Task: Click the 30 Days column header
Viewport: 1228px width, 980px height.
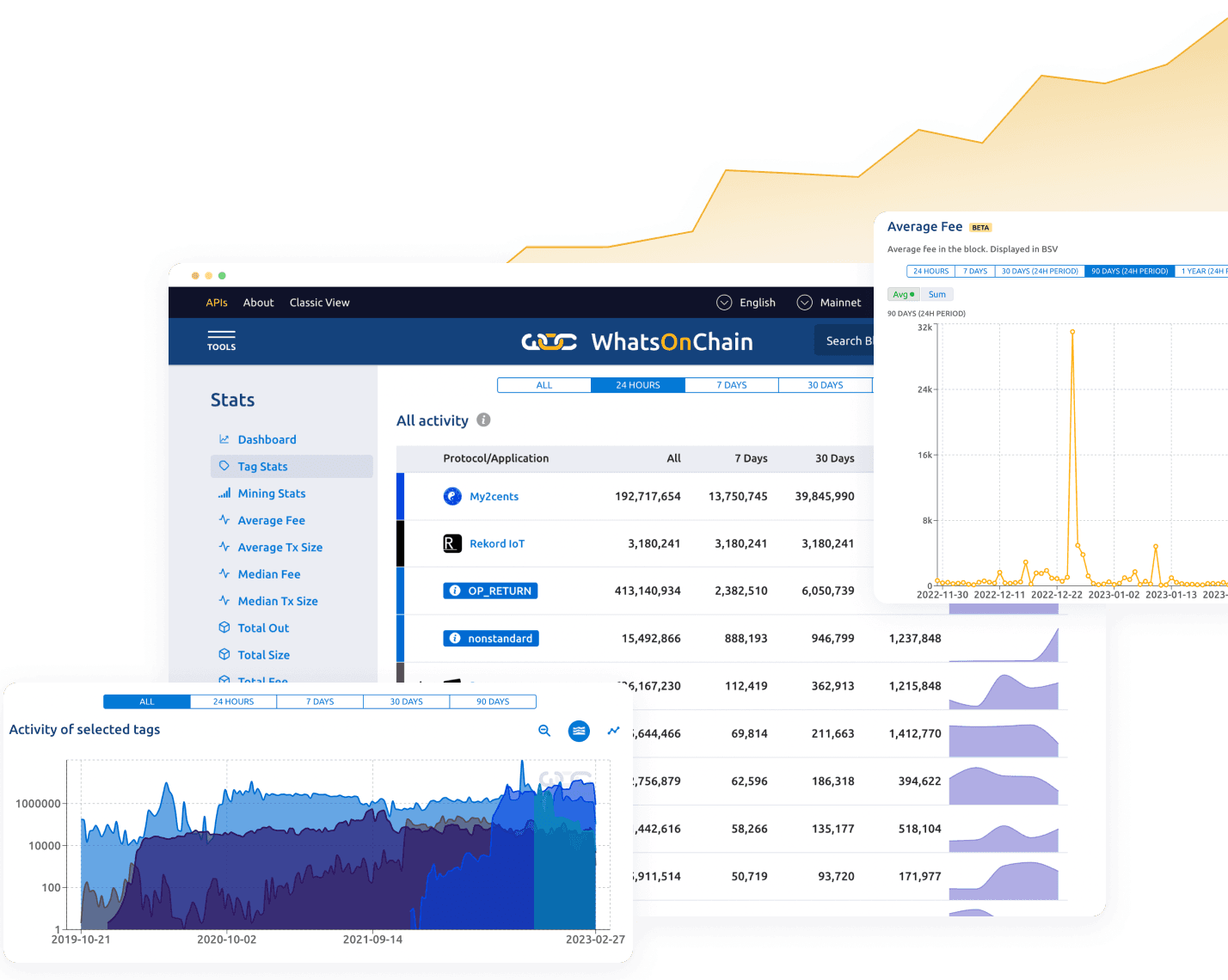Action: coord(835,458)
